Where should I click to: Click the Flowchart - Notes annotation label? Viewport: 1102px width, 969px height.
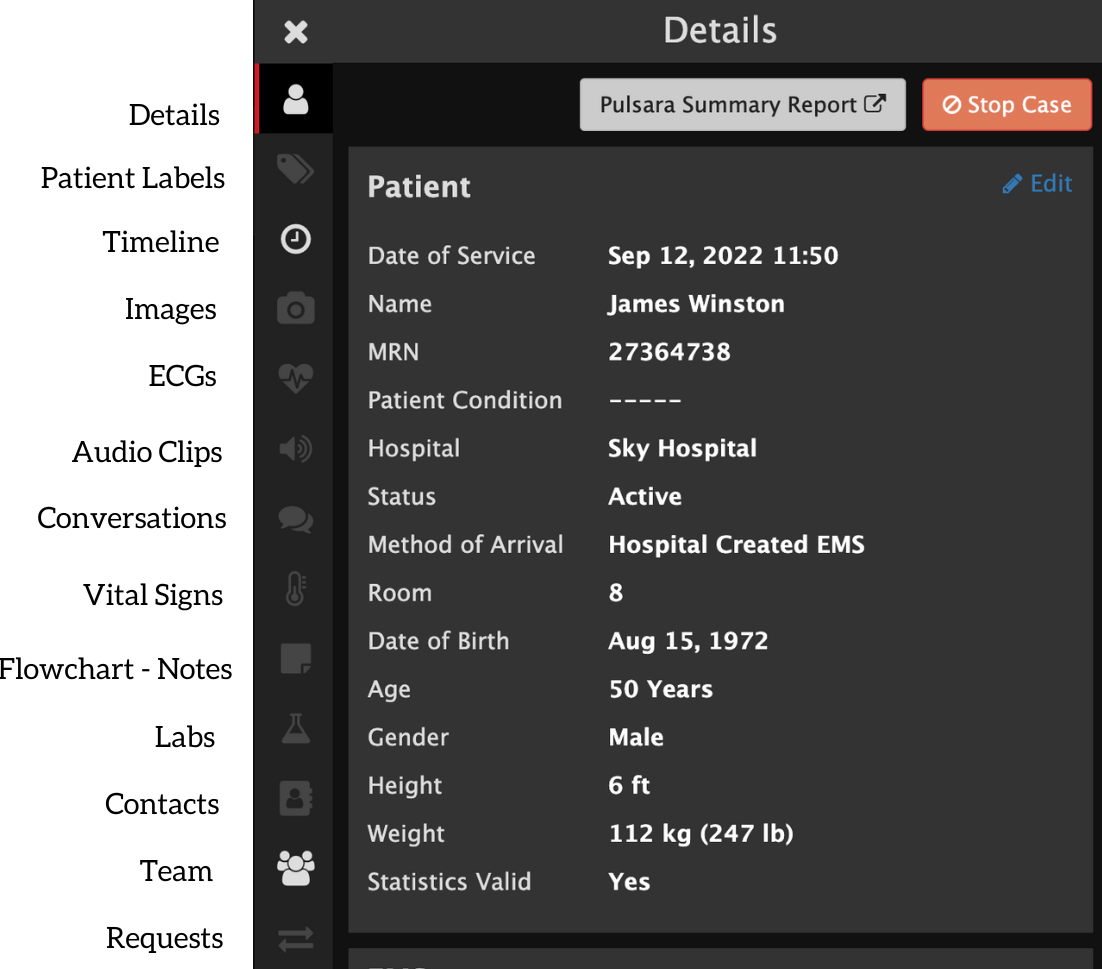point(116,669)
